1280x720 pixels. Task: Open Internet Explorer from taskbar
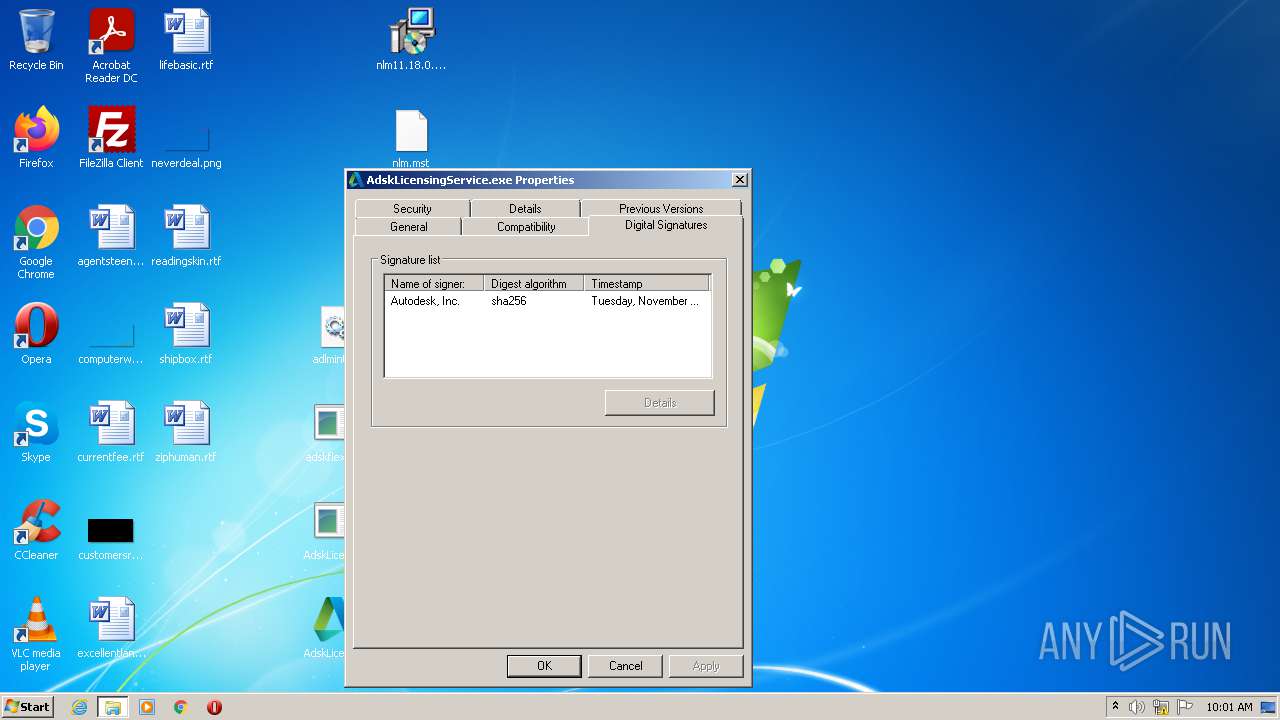(79, 707)
